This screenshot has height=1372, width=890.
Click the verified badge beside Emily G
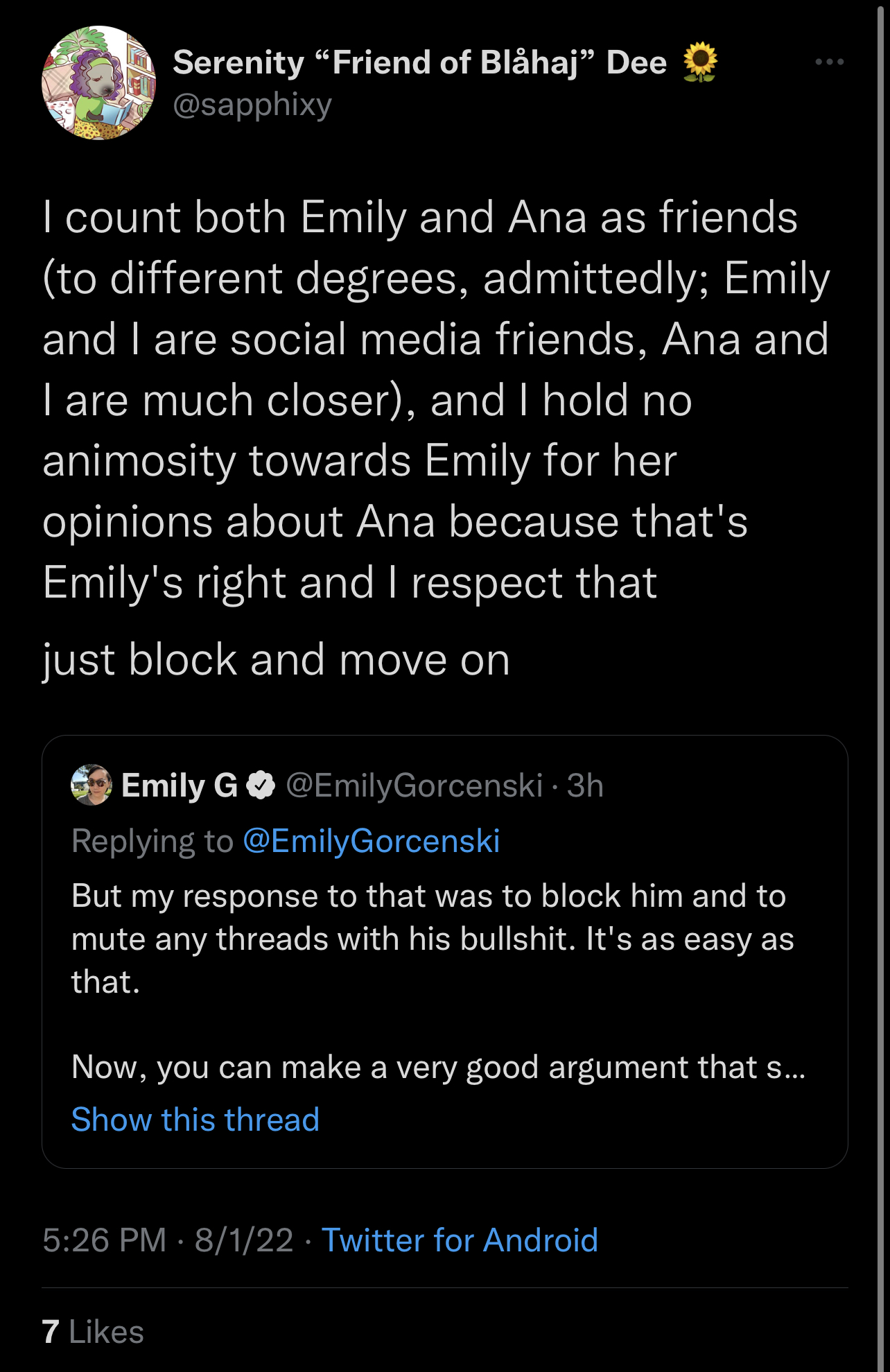[261, 785]
